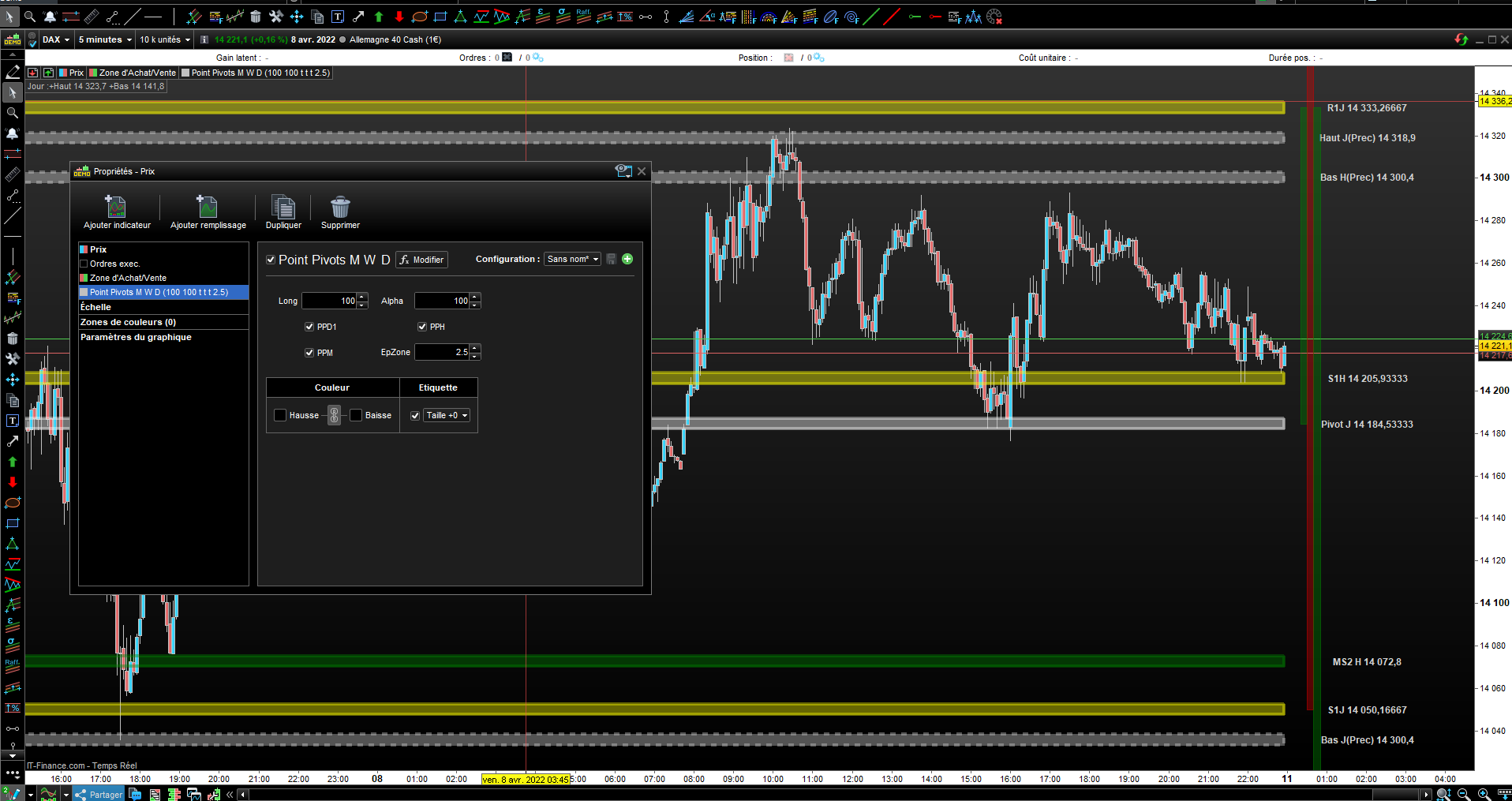Click the refresh arrows icon at chart top-right
The height and width of the screenshot is (801, 1512).
[x=1461, y=39]
